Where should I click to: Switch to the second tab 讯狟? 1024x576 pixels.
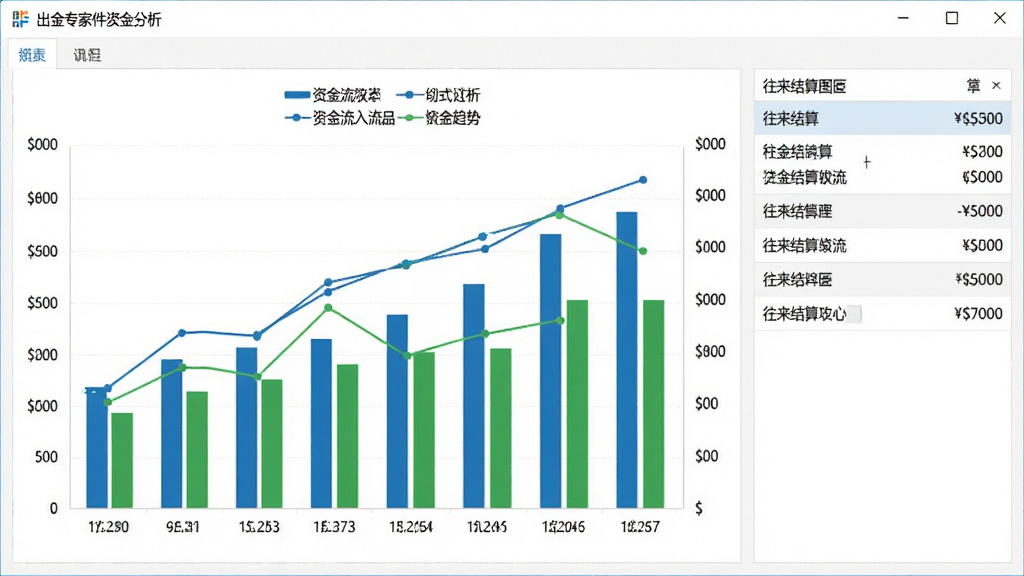[87, 55]
